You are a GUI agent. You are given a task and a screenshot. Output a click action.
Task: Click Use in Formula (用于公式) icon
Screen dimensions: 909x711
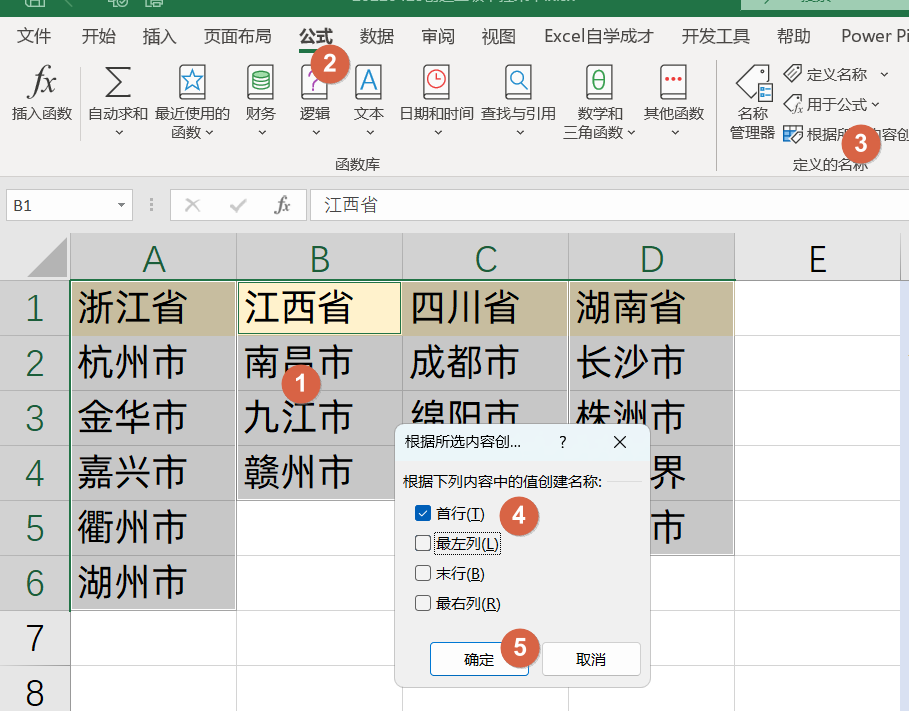[792, 104]
